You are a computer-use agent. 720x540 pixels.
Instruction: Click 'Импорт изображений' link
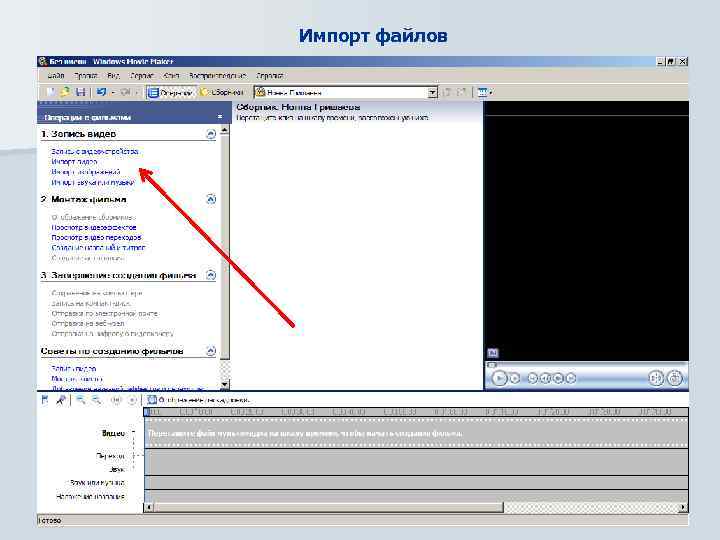coord(86,172)
